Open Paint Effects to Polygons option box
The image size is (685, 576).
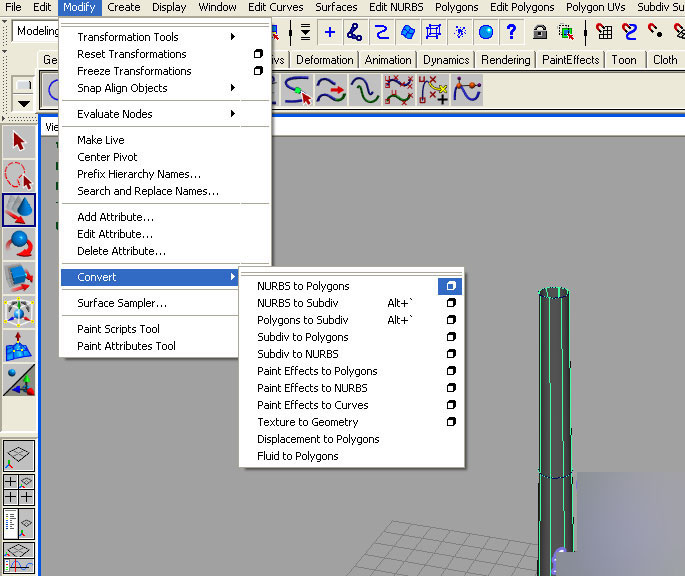pyautogui.click(x=451, y=371)
